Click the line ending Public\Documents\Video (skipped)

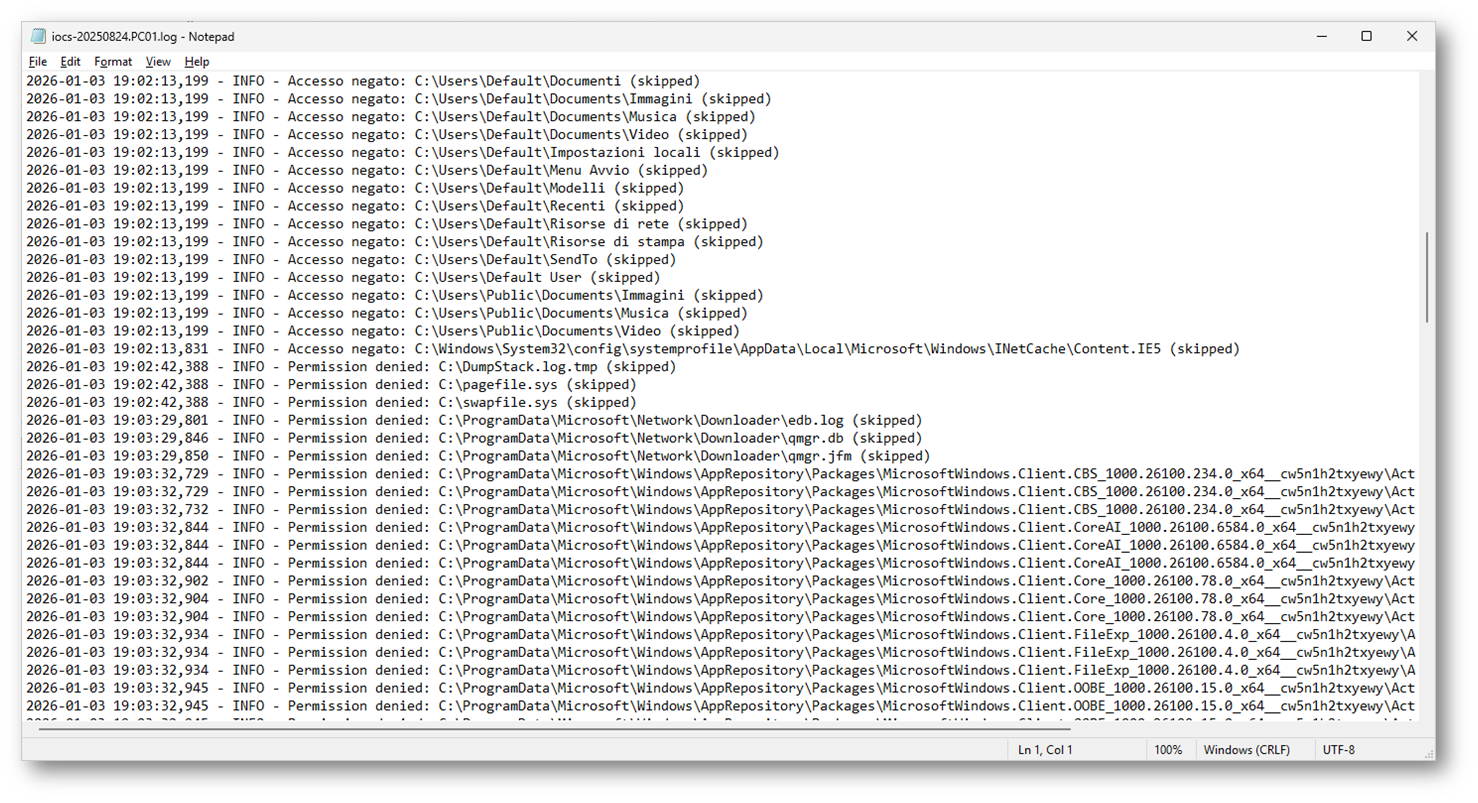click(x=382, y=331)
